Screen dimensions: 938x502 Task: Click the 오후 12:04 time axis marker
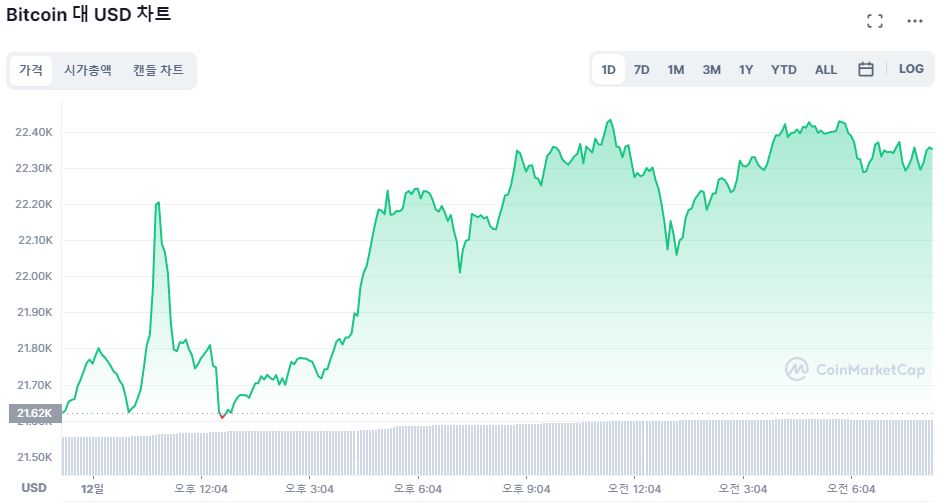pos(200,488)
